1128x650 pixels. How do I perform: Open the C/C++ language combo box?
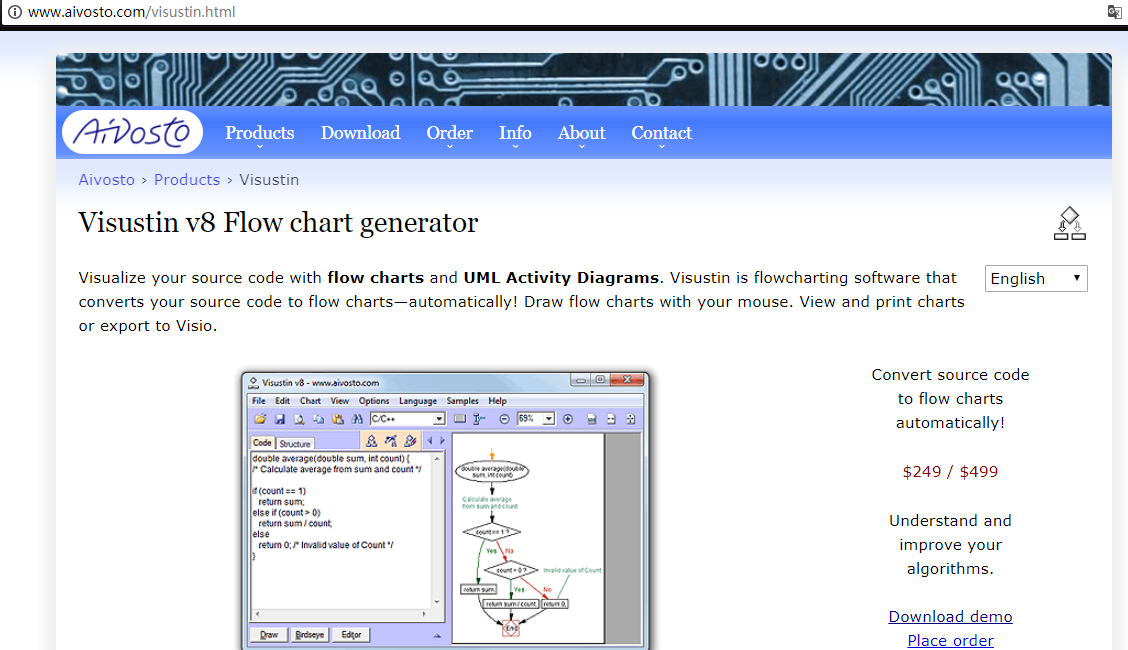click(408, 419)
